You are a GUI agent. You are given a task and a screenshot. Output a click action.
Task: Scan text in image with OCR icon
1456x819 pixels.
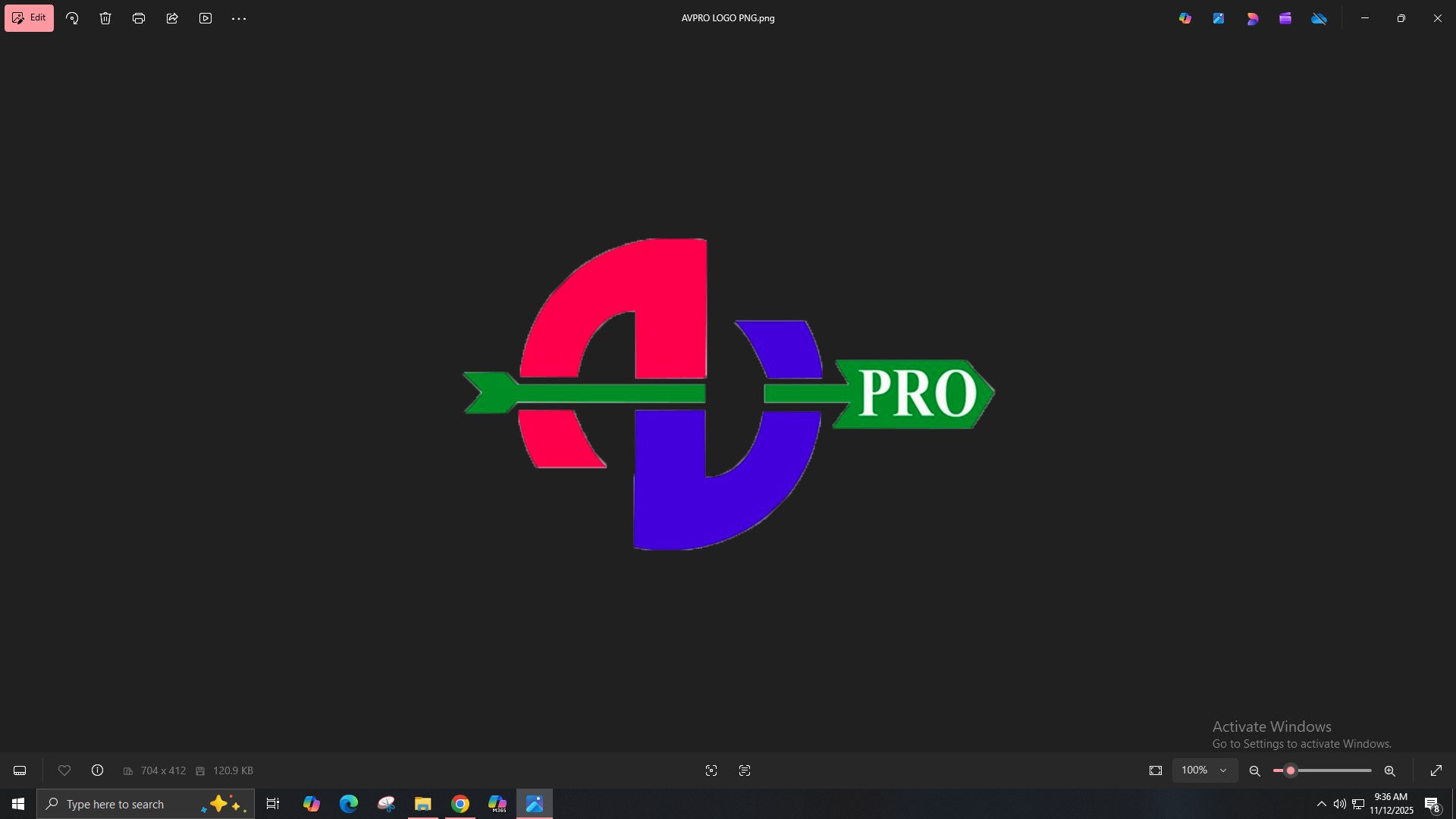pos(745,770)
